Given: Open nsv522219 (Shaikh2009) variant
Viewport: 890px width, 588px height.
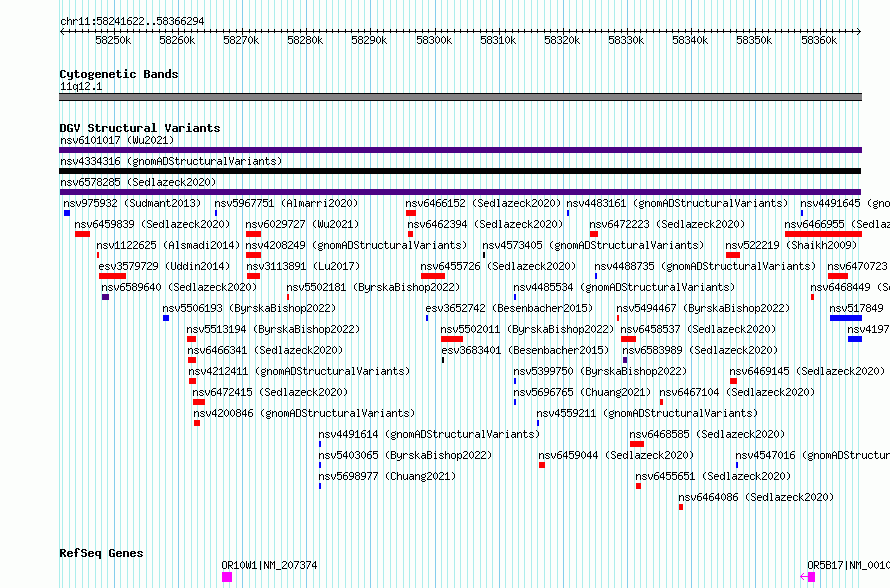Looking at the screenshot, I should coord(791,245).
